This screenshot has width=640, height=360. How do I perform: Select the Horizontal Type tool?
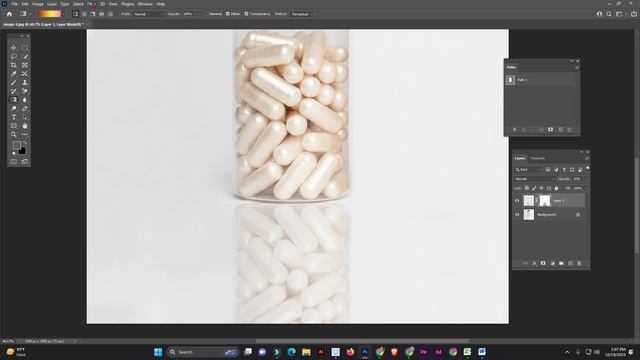click(13, 117)
